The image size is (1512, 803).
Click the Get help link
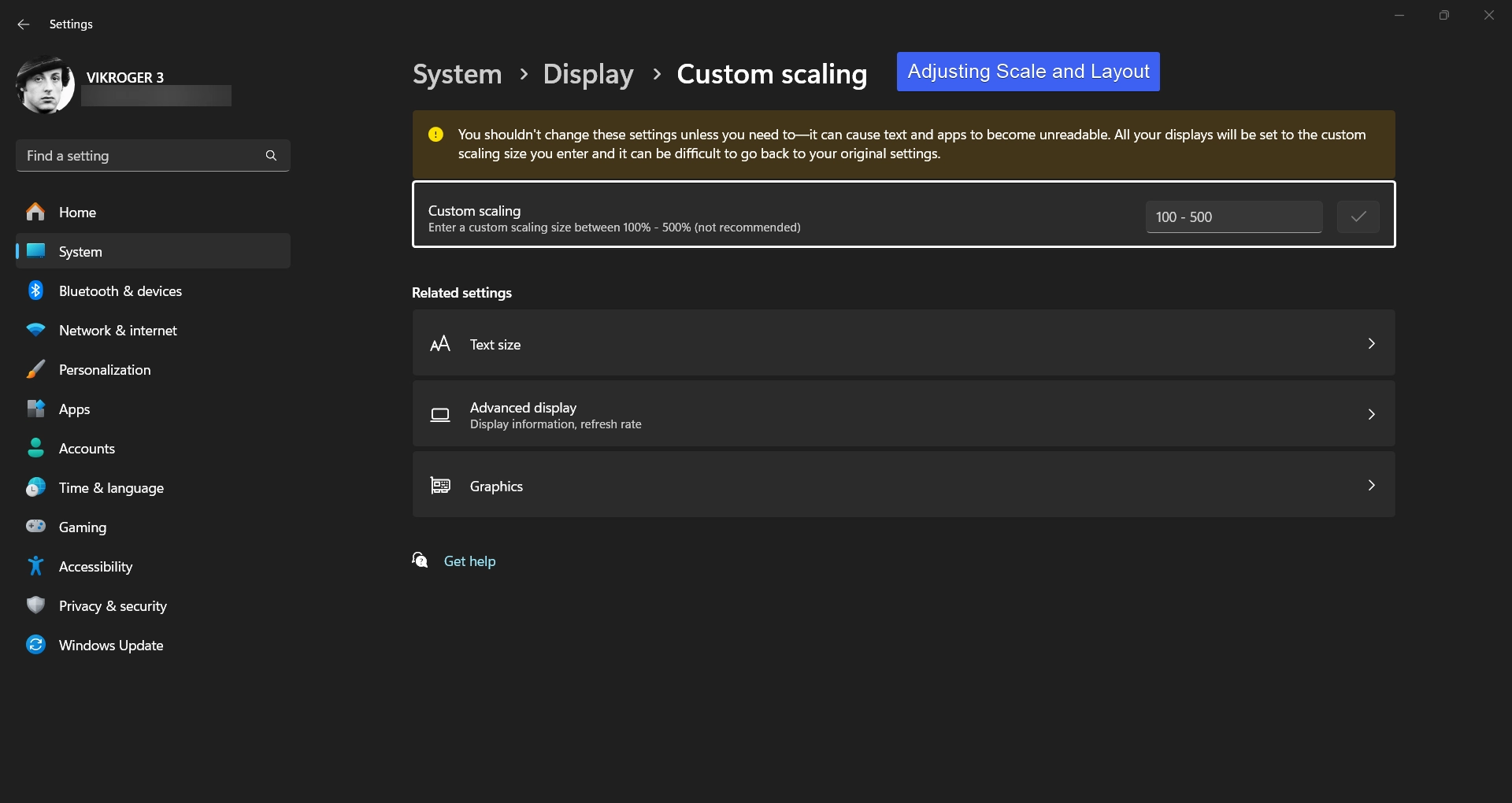[x=469, y=561]
